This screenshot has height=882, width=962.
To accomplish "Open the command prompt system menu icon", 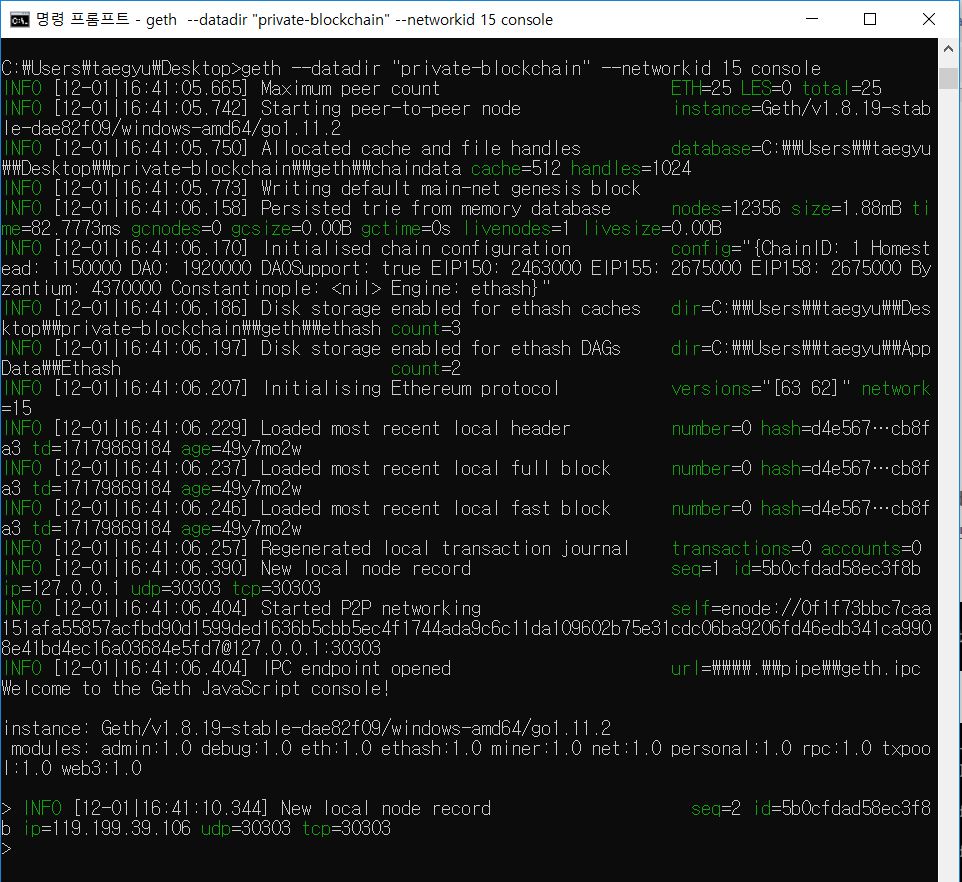I will 20,20.
